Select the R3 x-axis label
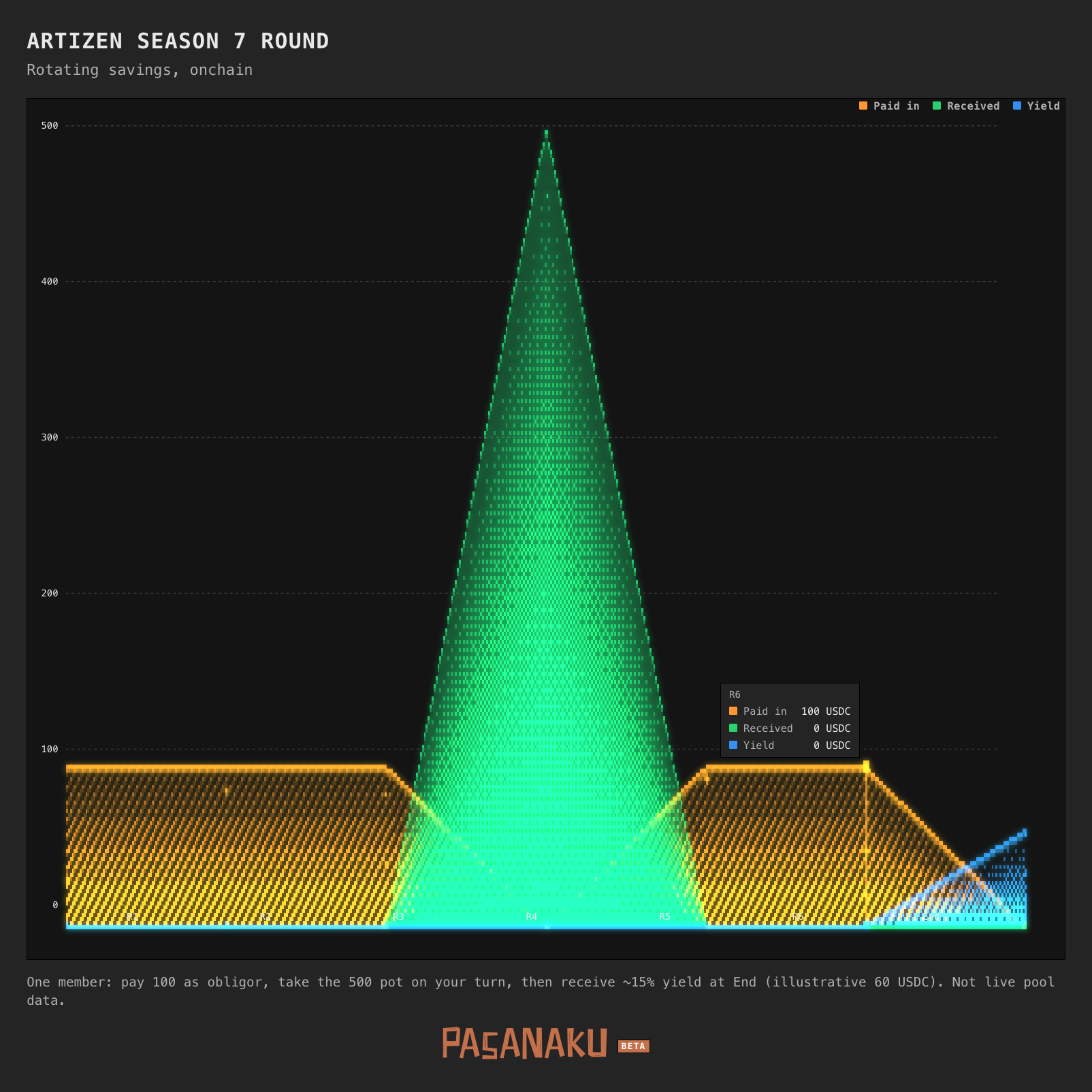 coord(398,917)
